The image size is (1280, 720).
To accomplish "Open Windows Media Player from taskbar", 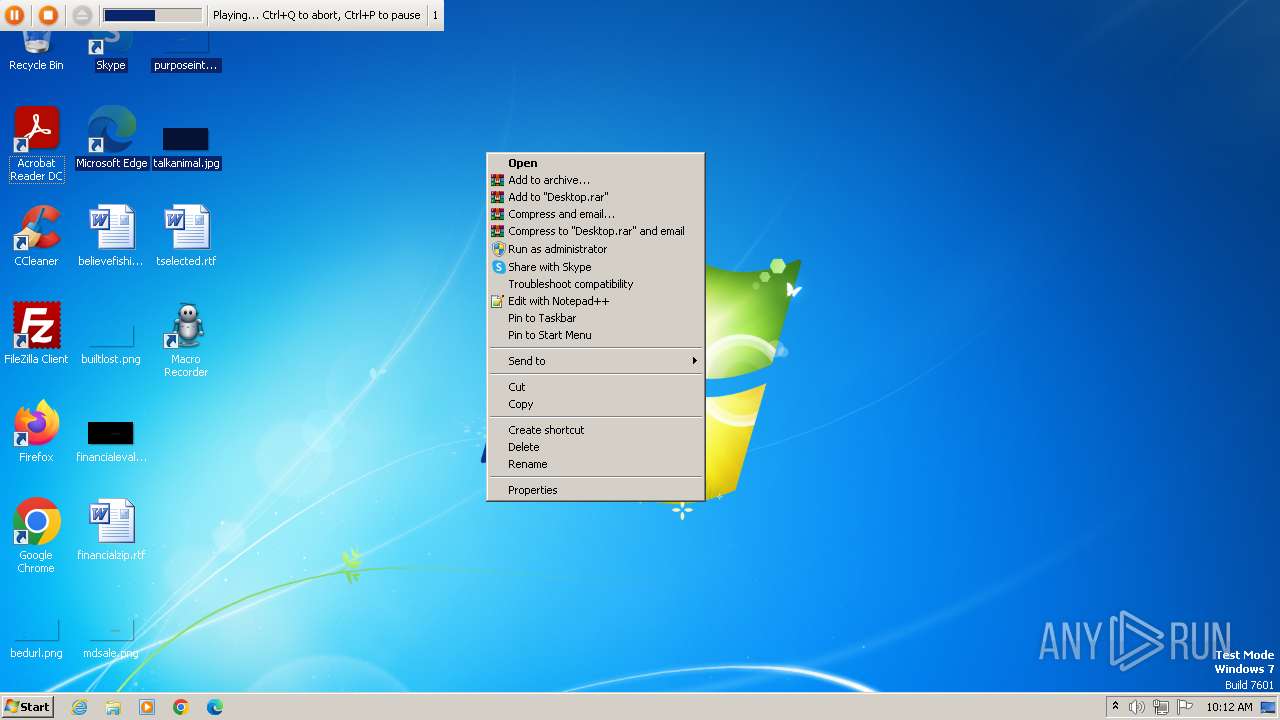I will point(147,707).
